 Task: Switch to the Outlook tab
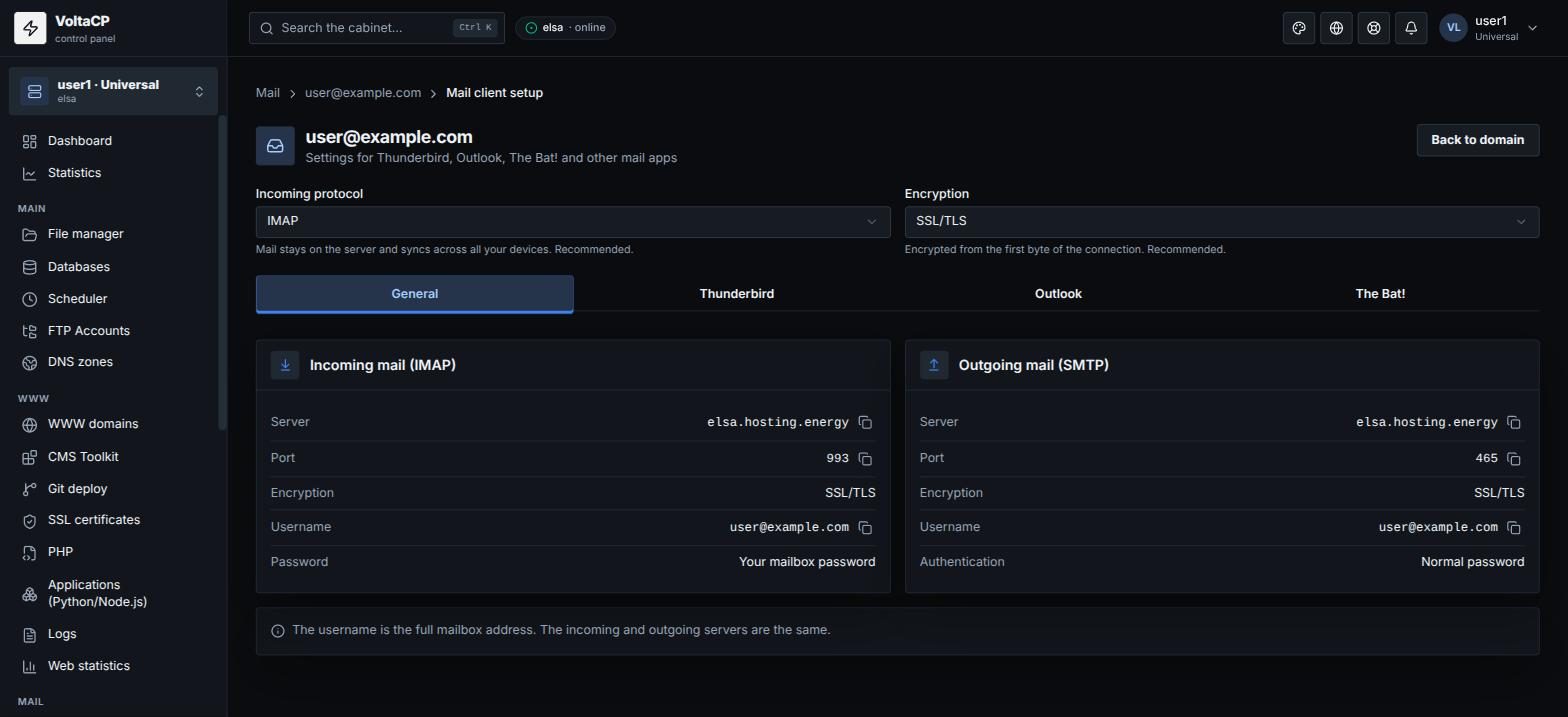(x=1058, y=294)
